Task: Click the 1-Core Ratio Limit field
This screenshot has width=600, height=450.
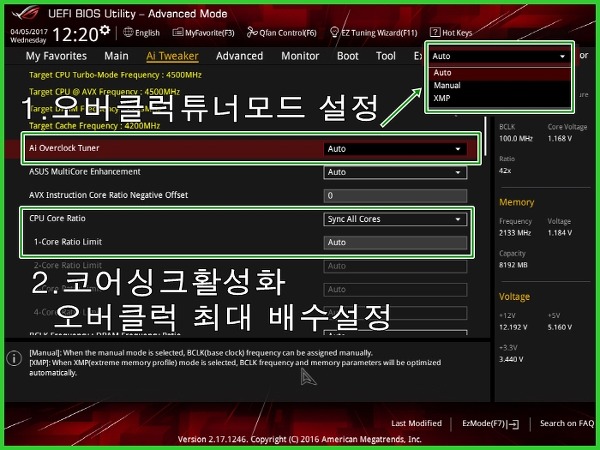Action: (x=395, y=242)
